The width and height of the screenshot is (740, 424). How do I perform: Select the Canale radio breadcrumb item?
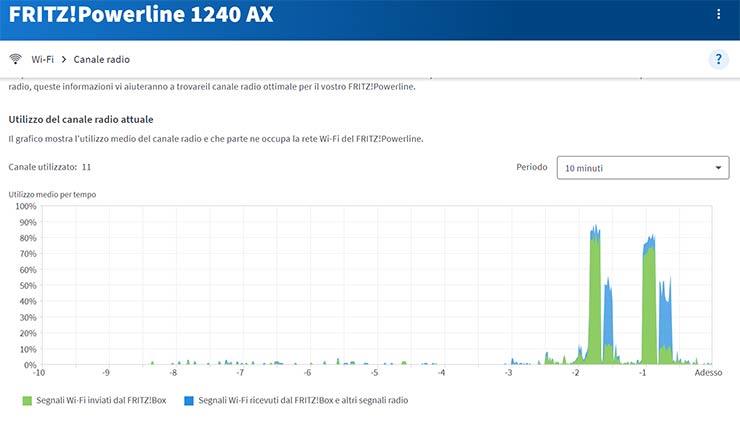coord(101,59)
